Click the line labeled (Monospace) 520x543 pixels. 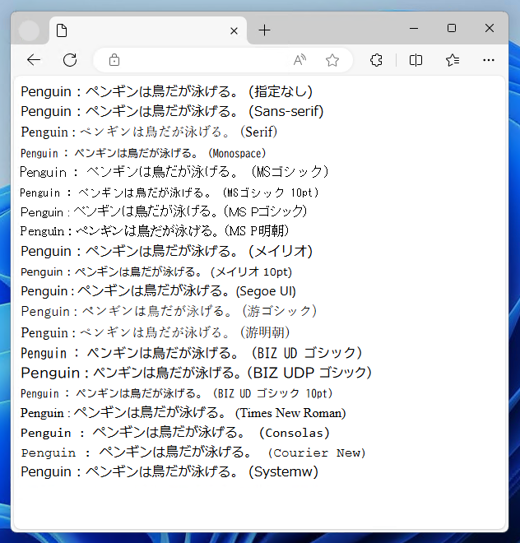[x=143, y=153]
